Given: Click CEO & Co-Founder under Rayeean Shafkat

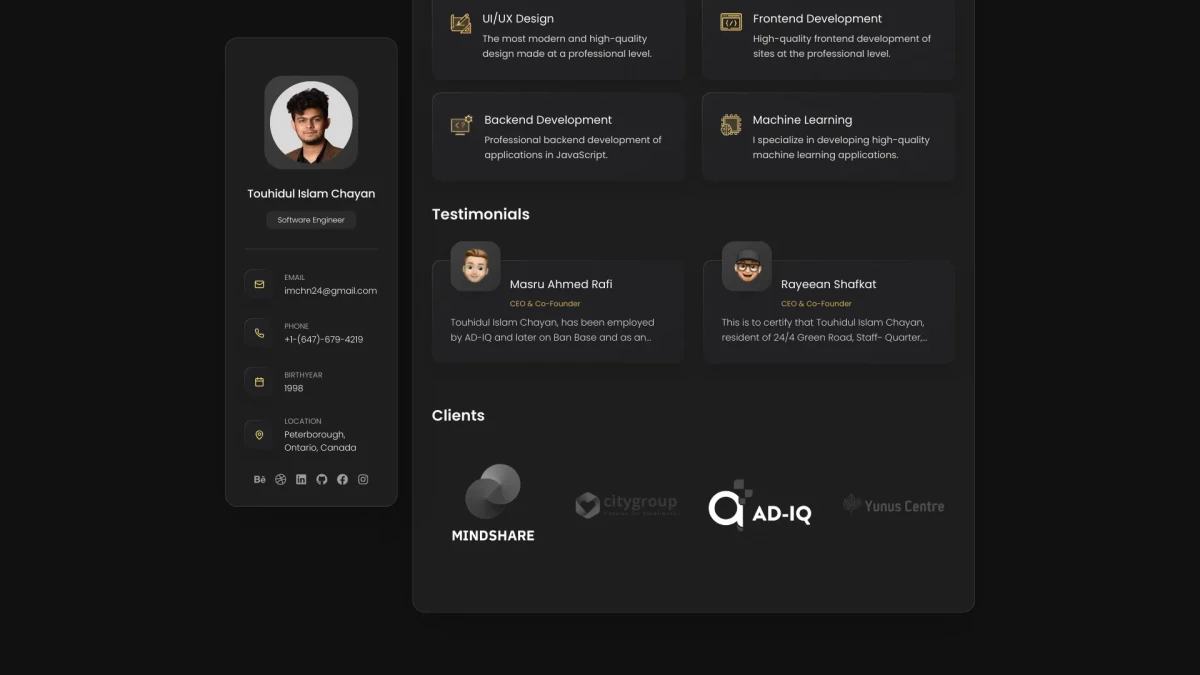Looking at the screenshot, I should click(816, 304).
